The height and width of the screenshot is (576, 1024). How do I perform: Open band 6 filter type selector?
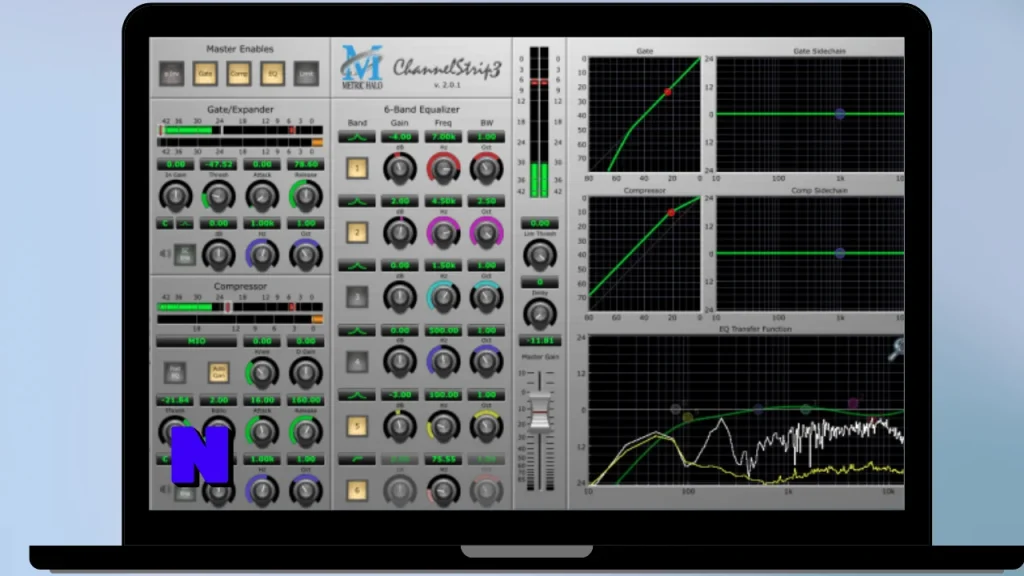point(357,460)
